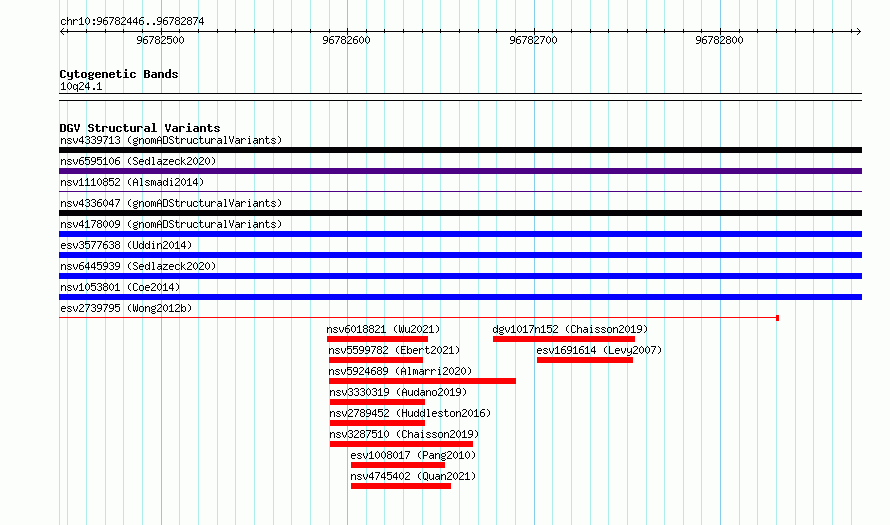Select the blue nsv4178009 variant bar
The height and width of the screenshot is (525, 890).
click(460, 234)
